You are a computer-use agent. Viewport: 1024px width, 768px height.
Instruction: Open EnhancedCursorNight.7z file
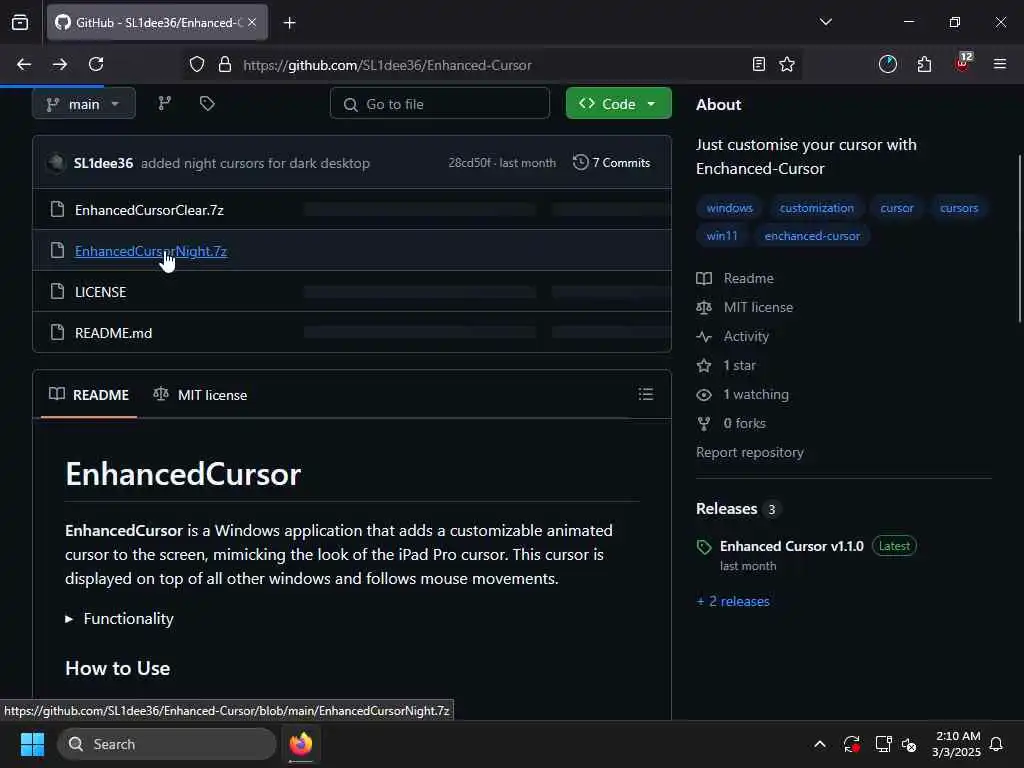pyautogui.click(x=151, y=251)
